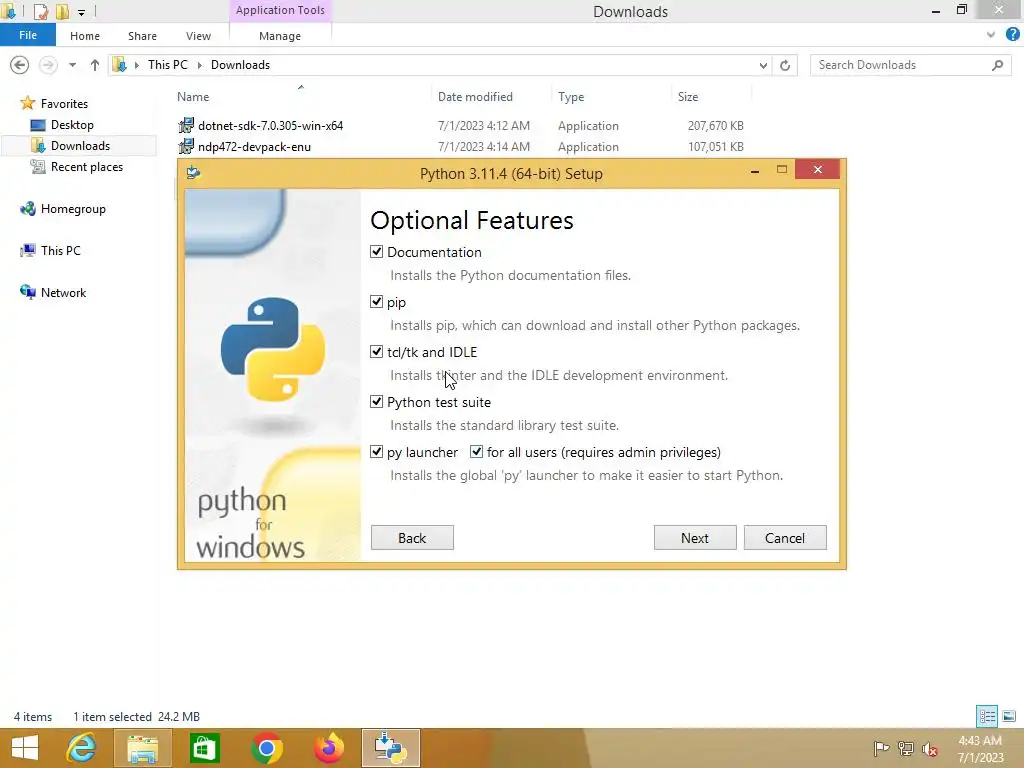The width and height of the screenshot is (1024, 768).
Task: Open recent locations dropdown arrow
Action: coord(72,65)
